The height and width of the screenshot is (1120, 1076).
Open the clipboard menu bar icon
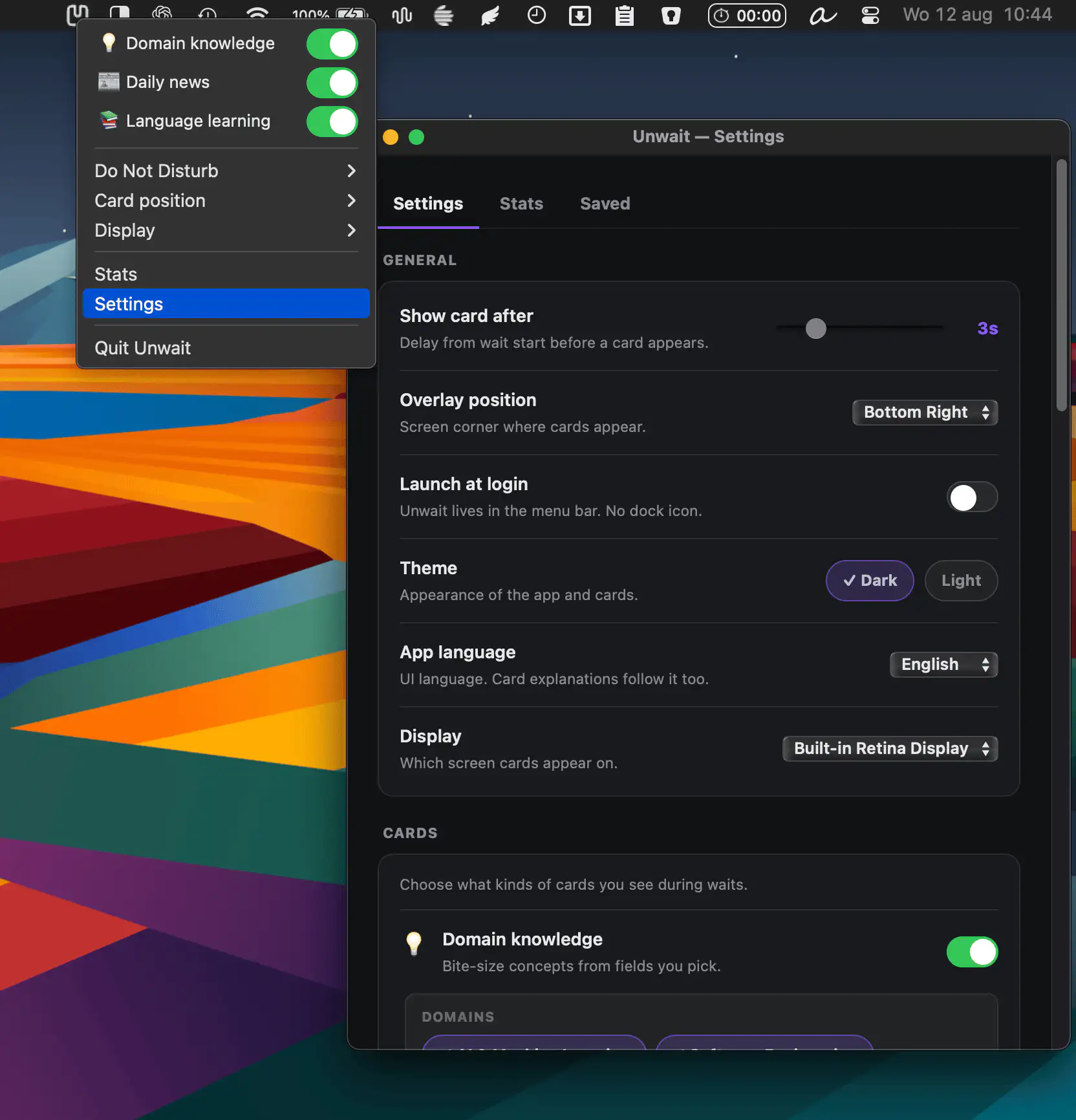pyautogui.click(x=625, y=15)
